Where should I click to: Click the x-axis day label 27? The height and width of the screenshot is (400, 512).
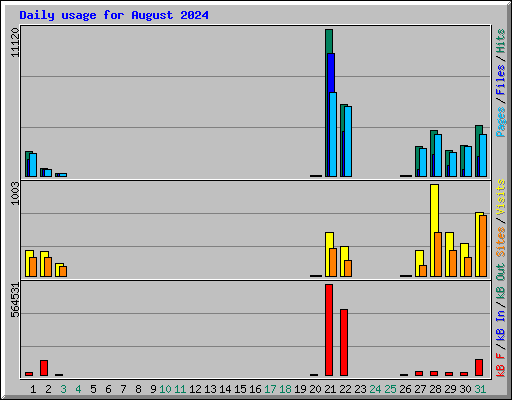[x=420, y=389]
